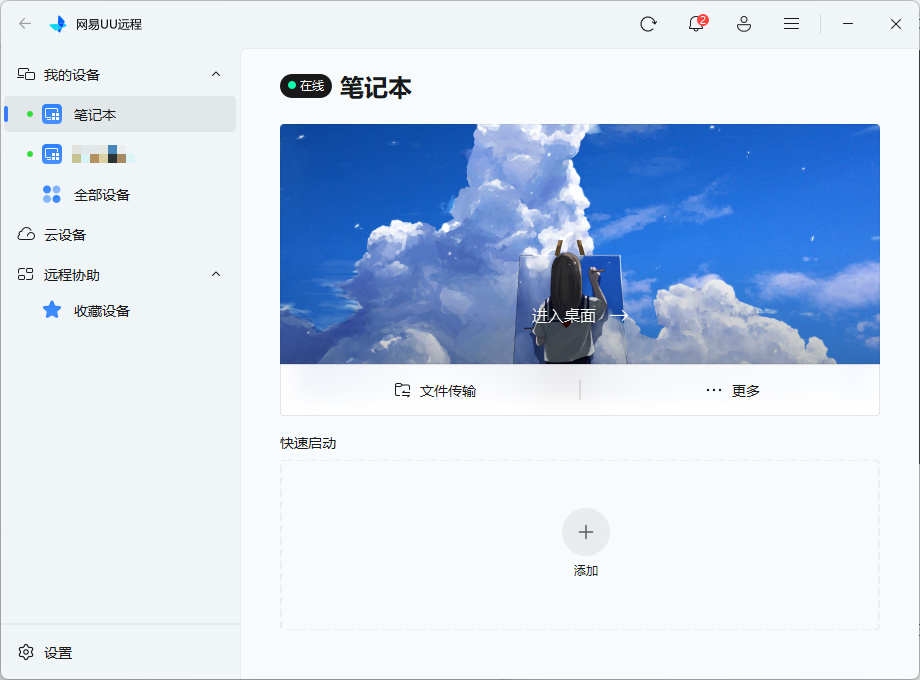Click the arrow next to 进入桌面
Screen dimensions: 920x680
(x=619, y=316)
